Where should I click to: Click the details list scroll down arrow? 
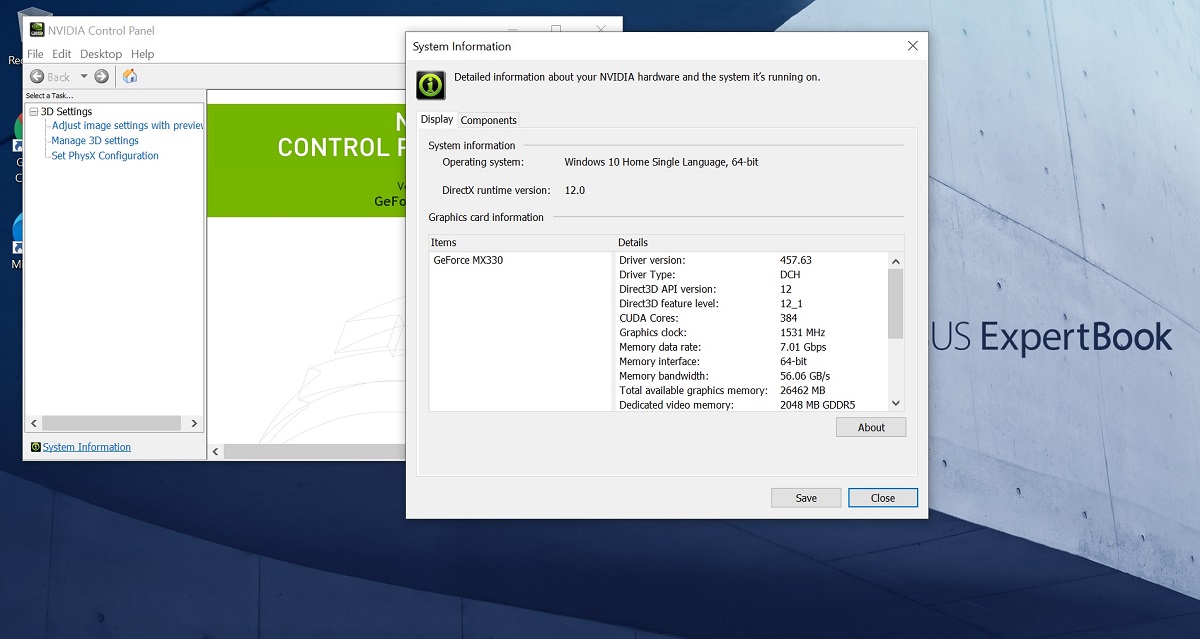click(x=895, y=403)
